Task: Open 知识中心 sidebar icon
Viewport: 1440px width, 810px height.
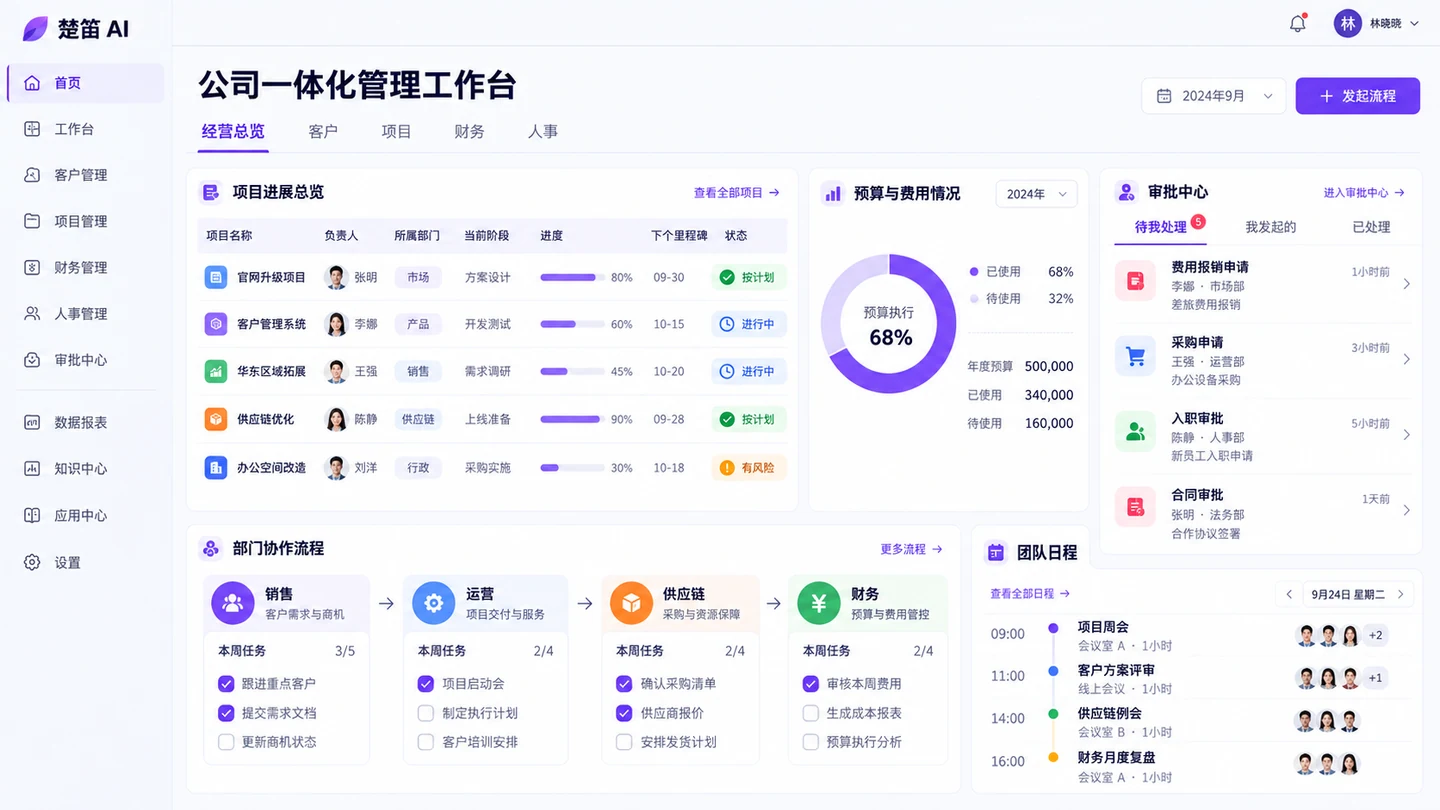Action: 32,468
